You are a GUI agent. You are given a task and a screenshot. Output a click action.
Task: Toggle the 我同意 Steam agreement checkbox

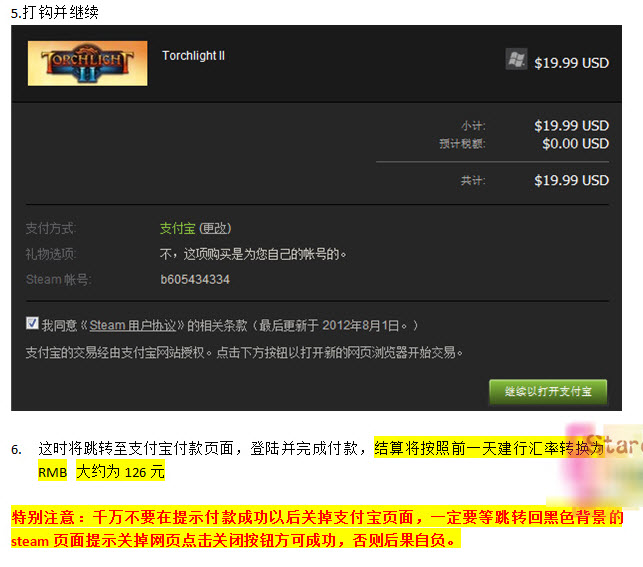coord(32,323)
